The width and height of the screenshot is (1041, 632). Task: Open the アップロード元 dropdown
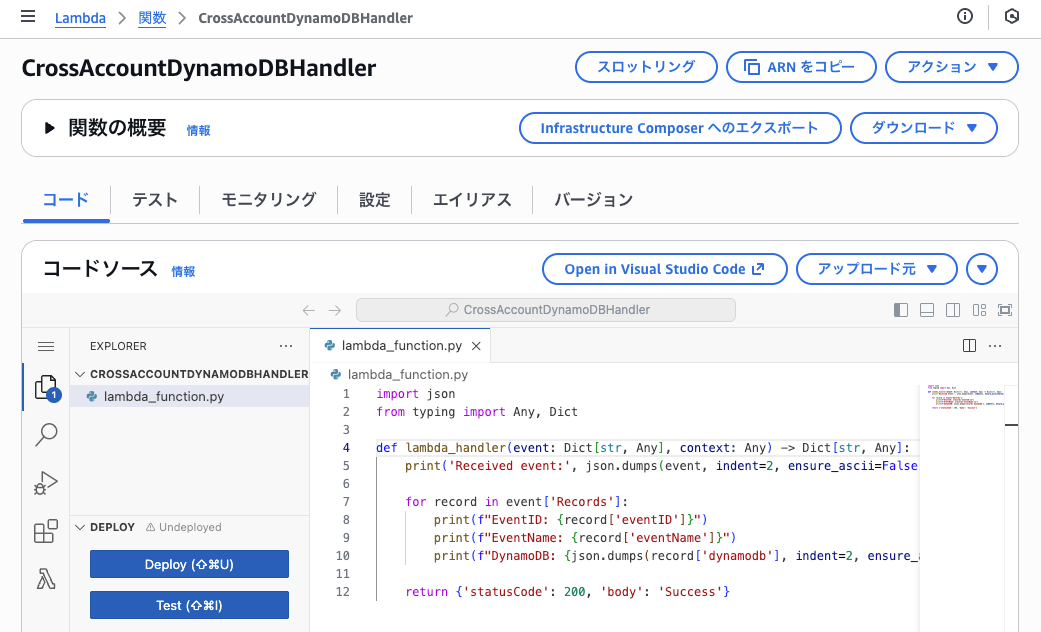coord(876,268)
